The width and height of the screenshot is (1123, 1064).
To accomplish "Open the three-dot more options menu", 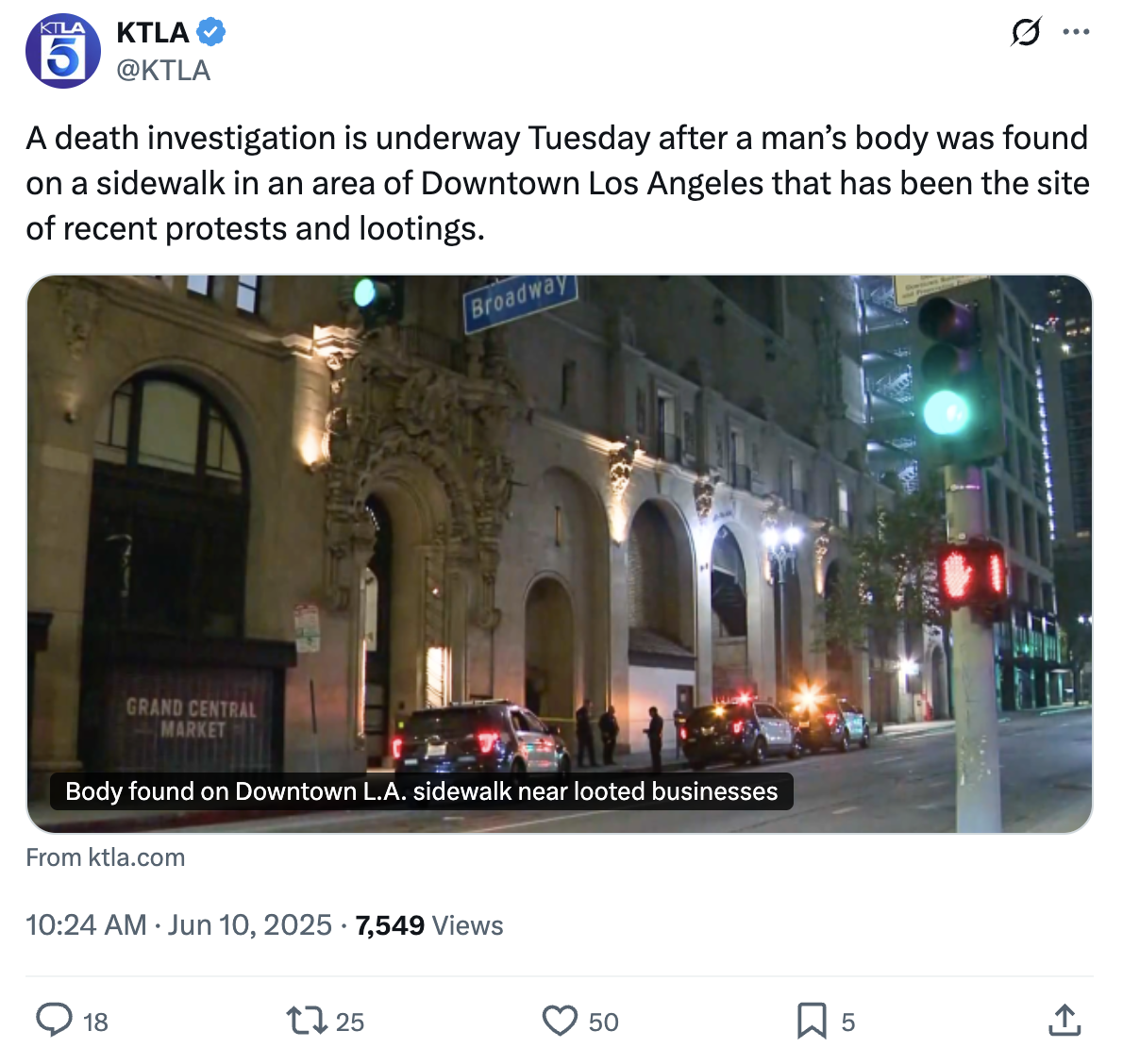I will tap(1076, 31).
